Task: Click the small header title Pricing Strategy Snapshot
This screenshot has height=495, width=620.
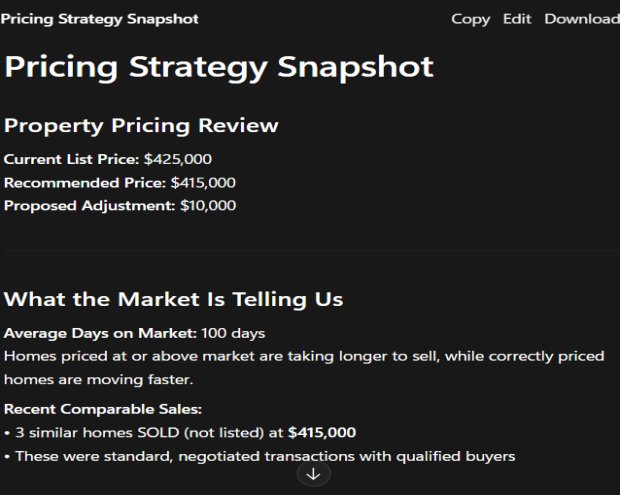Action: click(100, 19)
